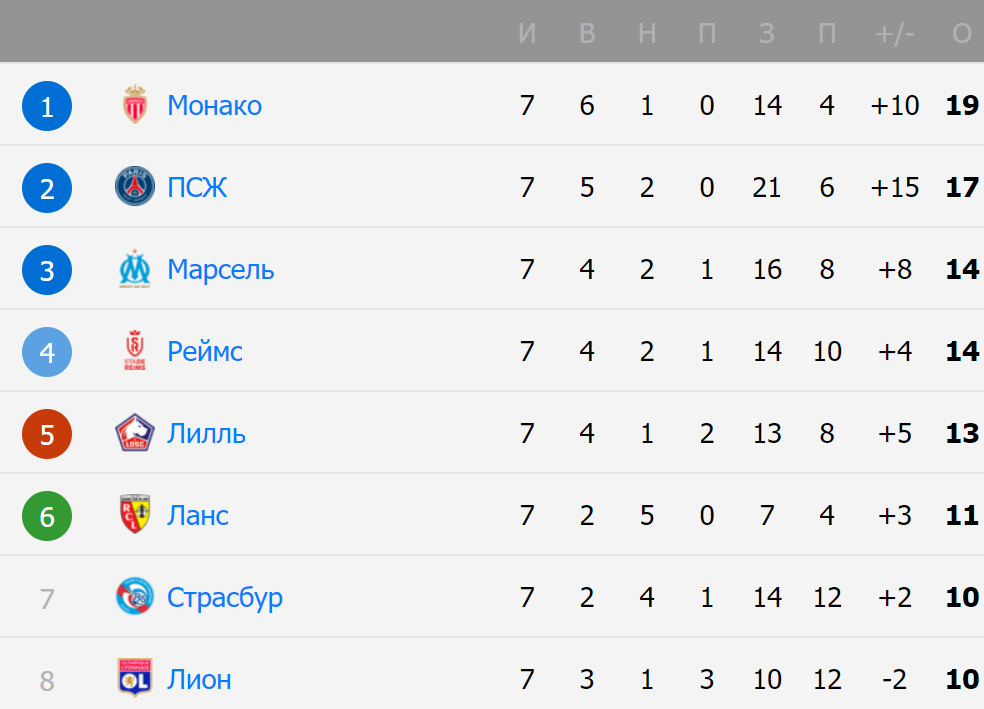Click the +/- goal difference column header
The image size is (984, 709).
tap(895, 33)
